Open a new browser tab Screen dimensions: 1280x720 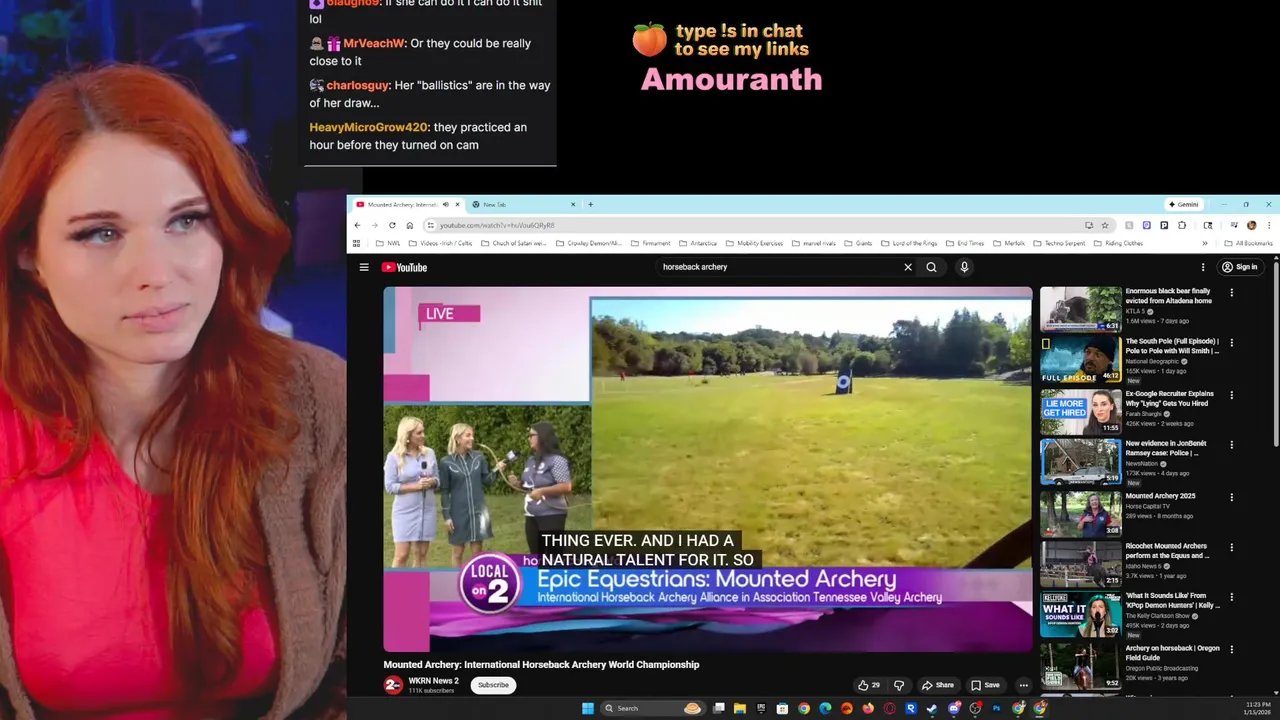point(590,204)
